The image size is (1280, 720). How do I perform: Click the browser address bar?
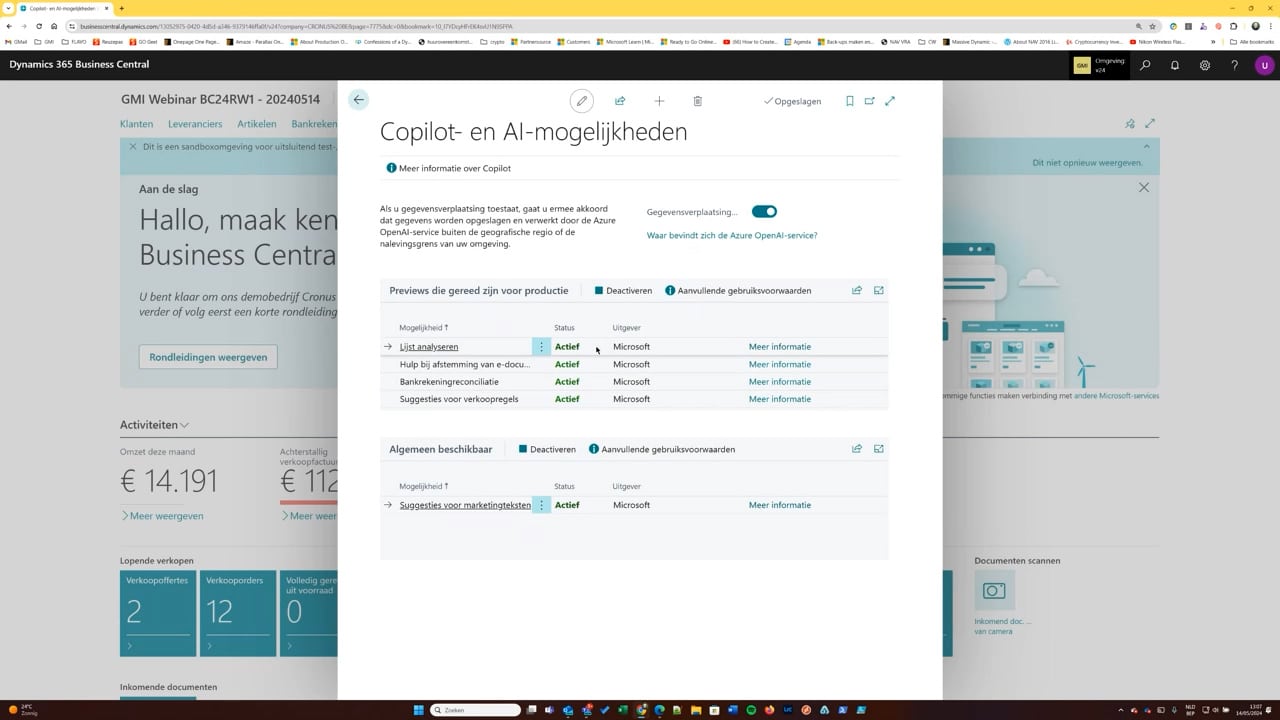tap(600, 26)
